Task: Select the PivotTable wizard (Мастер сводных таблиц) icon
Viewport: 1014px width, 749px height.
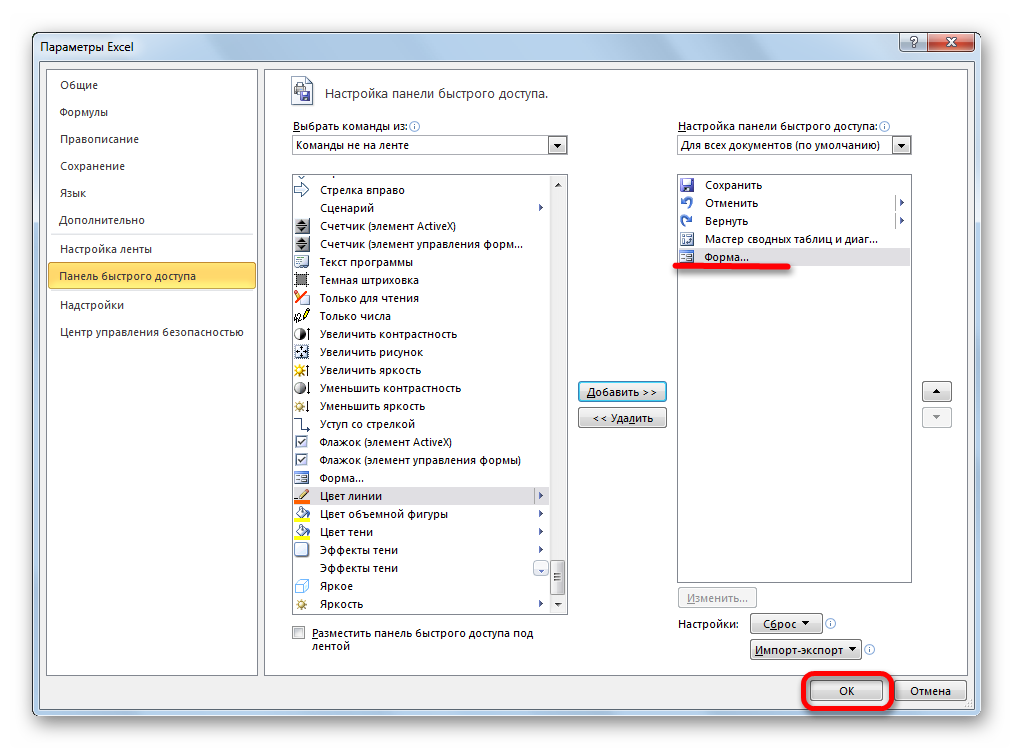Action: click(x=687, y=239)
